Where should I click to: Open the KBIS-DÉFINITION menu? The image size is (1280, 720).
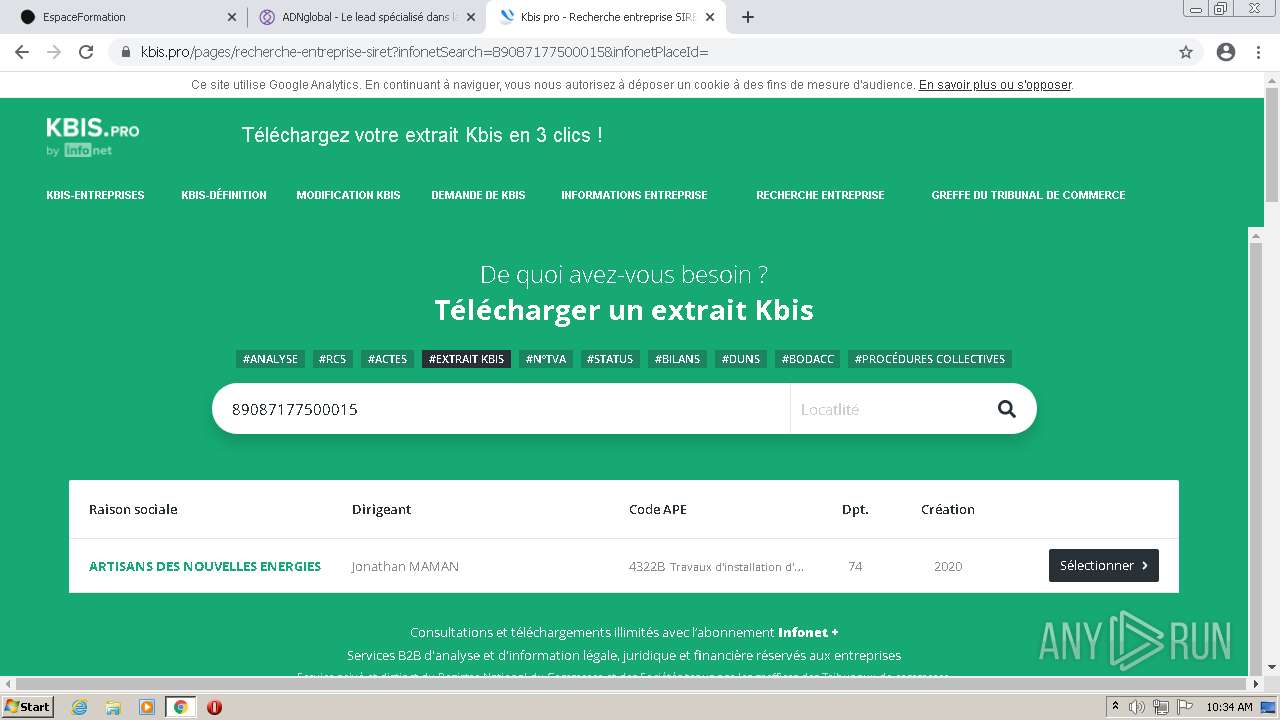coord(224,195)
